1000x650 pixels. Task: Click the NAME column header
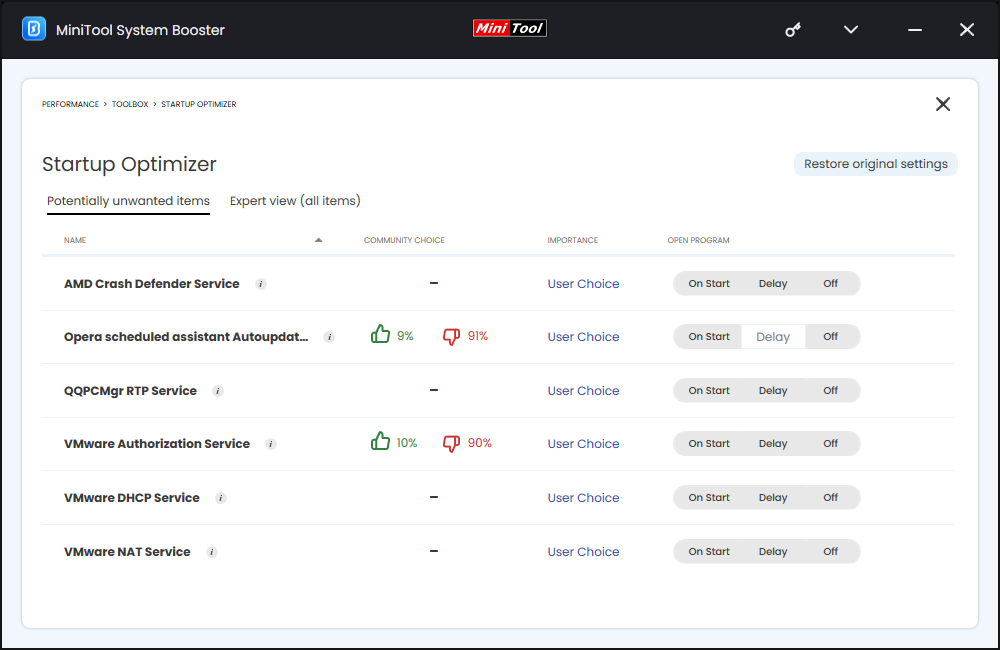tap(75, 240)
